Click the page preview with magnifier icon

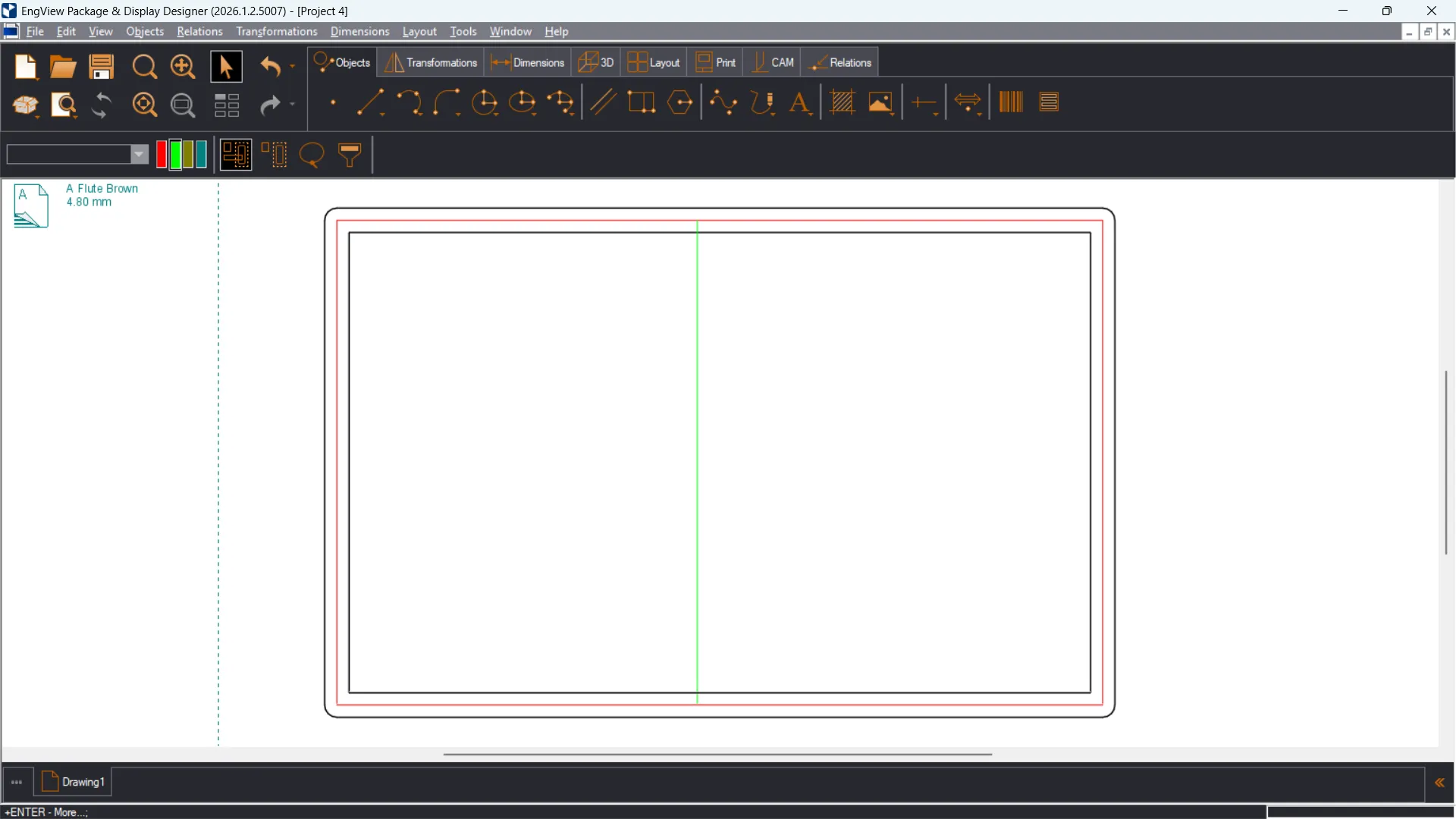coord(64,105)
